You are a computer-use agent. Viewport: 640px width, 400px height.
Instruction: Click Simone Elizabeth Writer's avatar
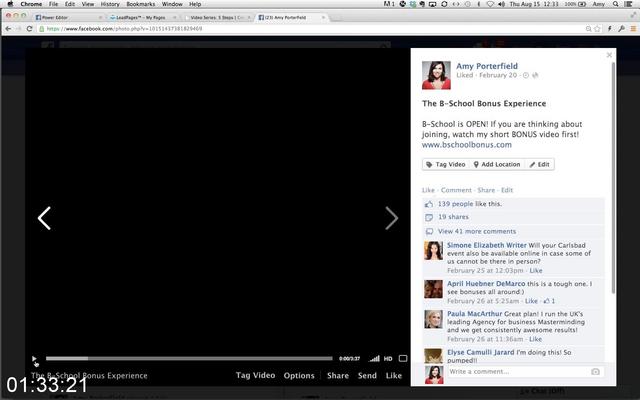[x=433, y=251]
